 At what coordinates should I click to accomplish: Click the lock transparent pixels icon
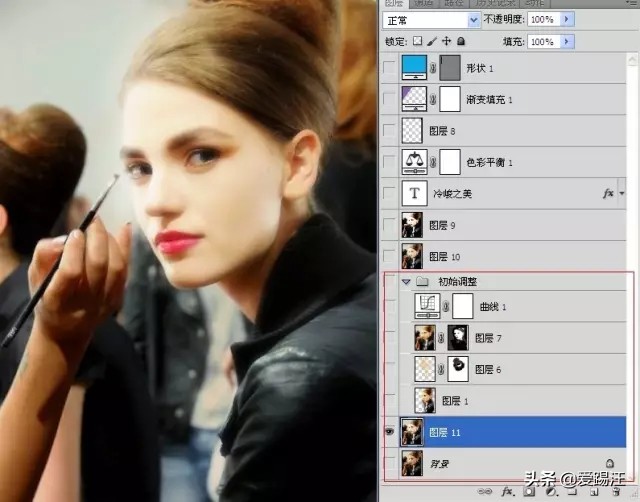coord(418,42)
